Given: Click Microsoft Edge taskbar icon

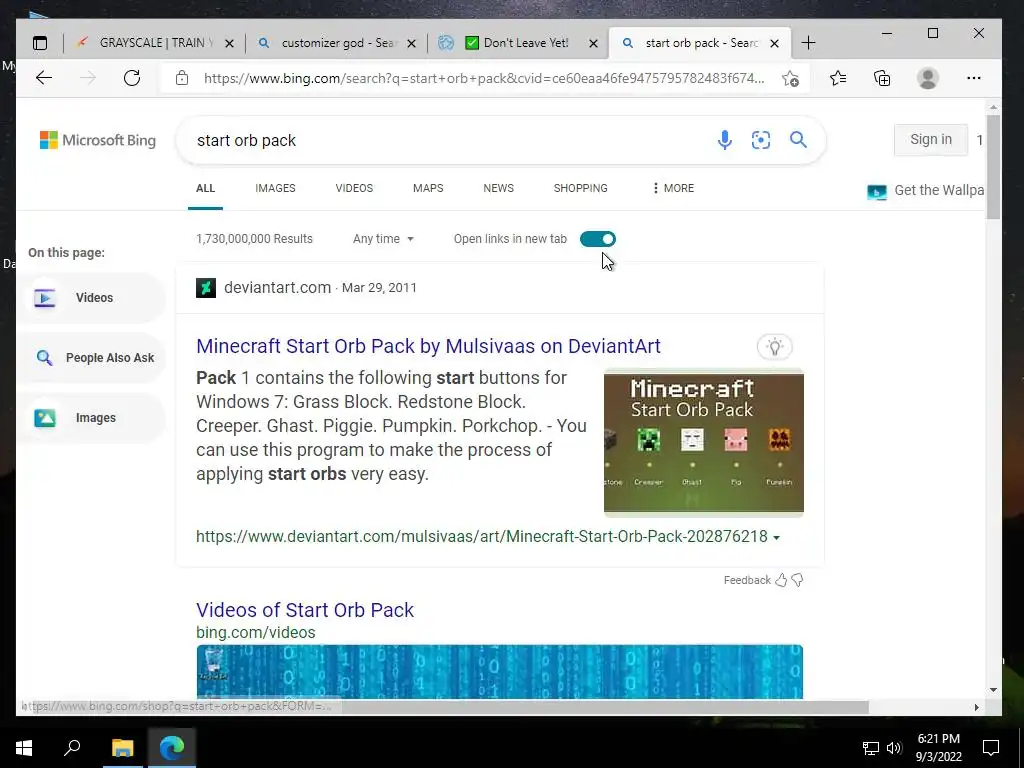Looking at the screenshot, I should pos(172,748).
